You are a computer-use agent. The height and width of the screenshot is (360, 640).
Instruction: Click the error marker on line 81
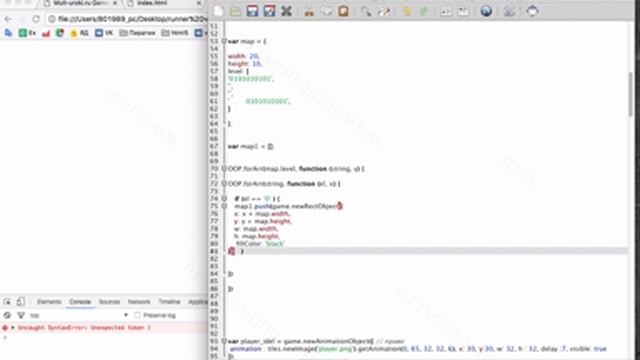pyautogui.click(x=231, y=251)
